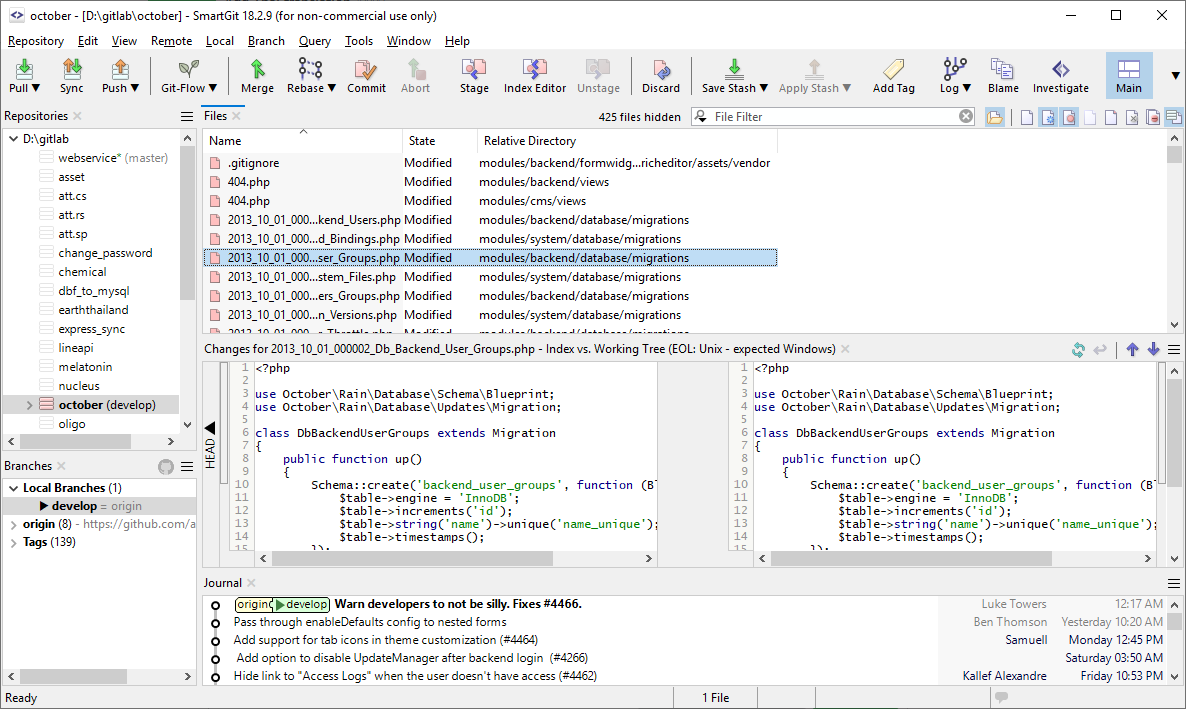The image size is (1186, 709).
Task: Toggle the plain blank page file filter
Action: 1026,117
